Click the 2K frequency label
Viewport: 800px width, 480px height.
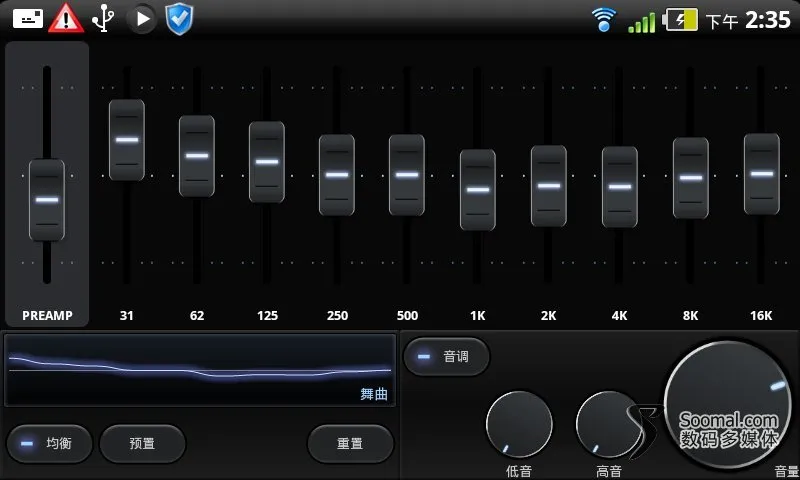[548, 316]
